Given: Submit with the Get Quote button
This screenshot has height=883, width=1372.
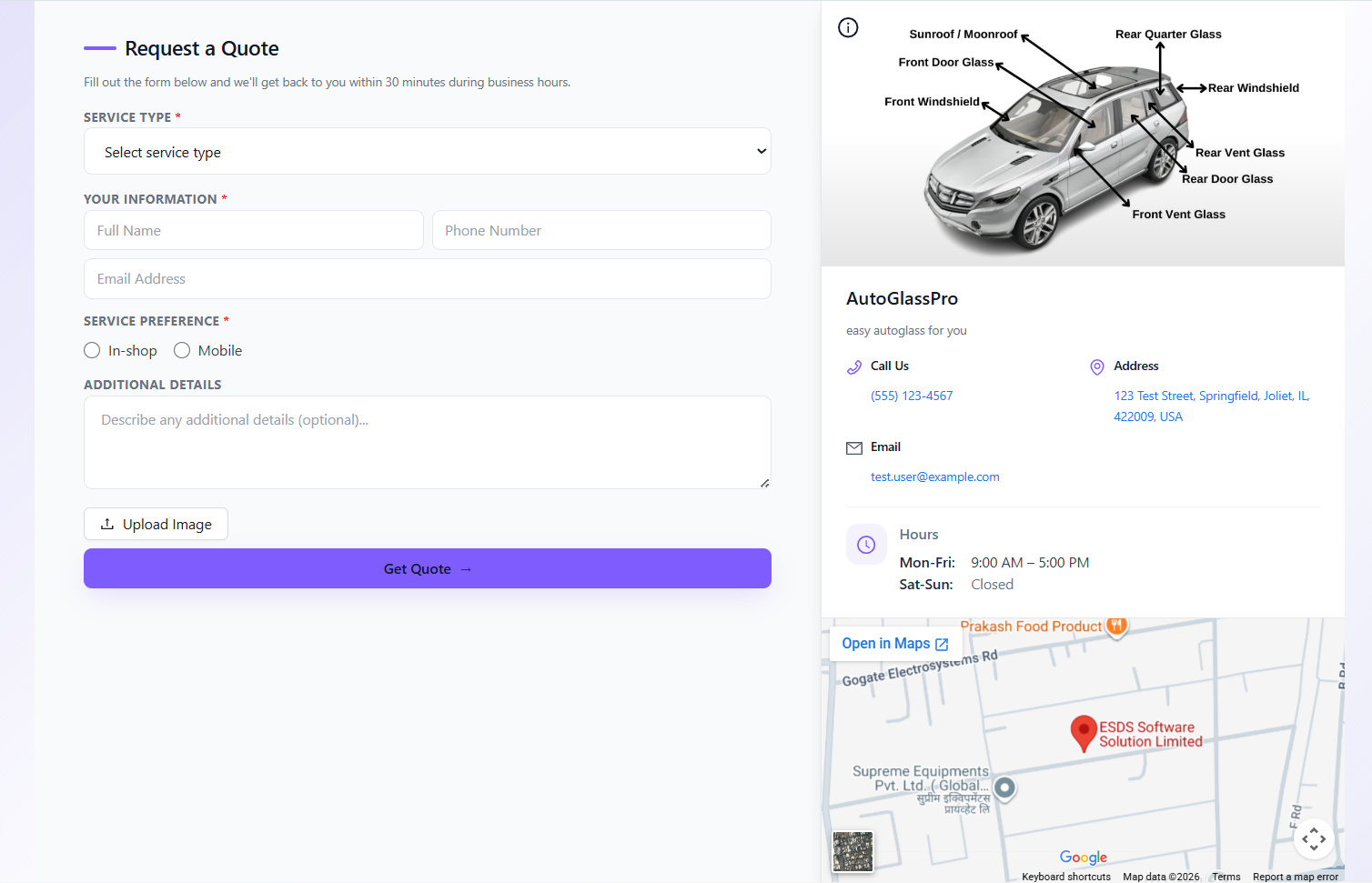Looking at the screenshot, I should [428, 568].
